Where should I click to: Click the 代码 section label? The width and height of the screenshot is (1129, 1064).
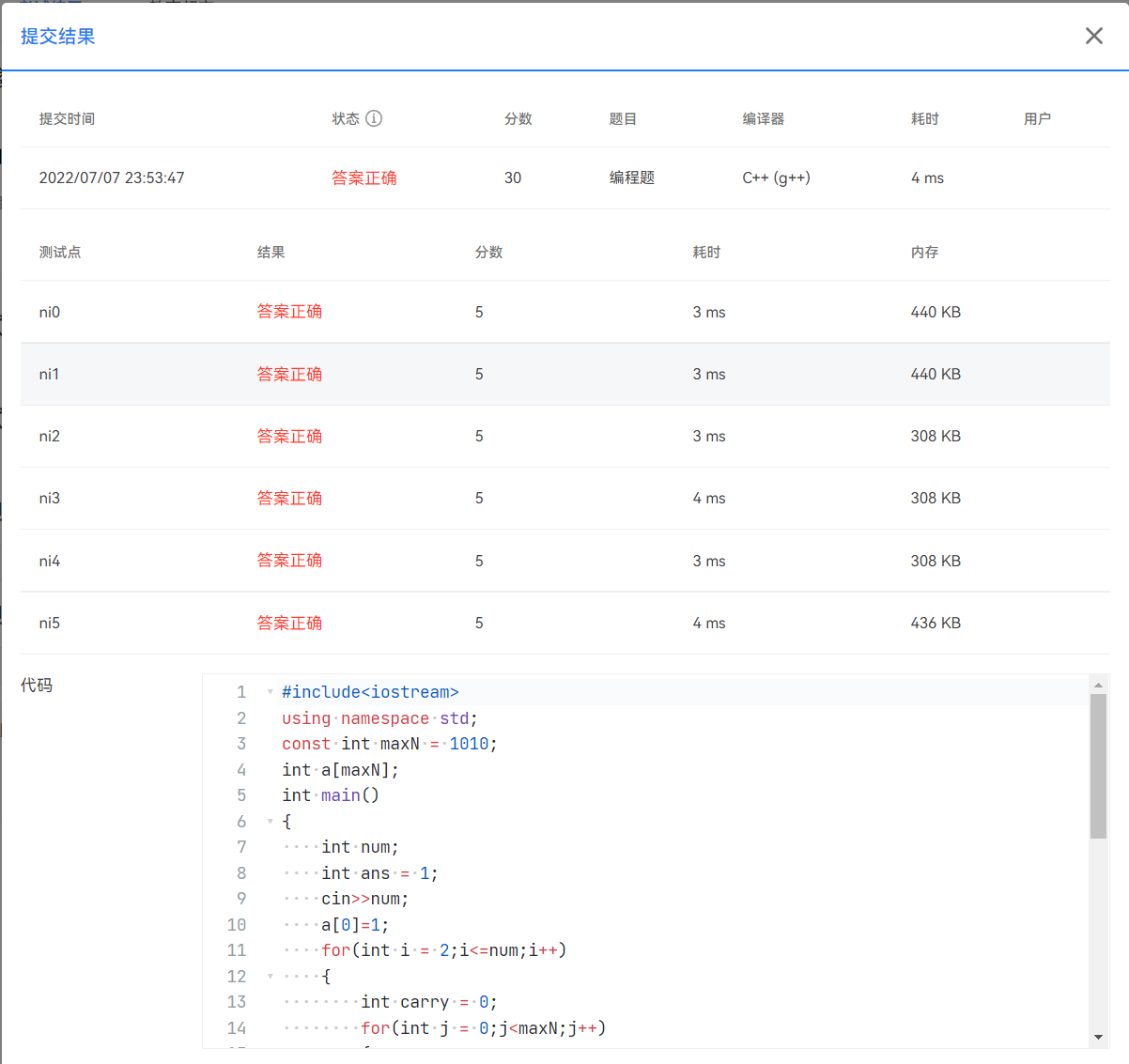click(37, 686)
